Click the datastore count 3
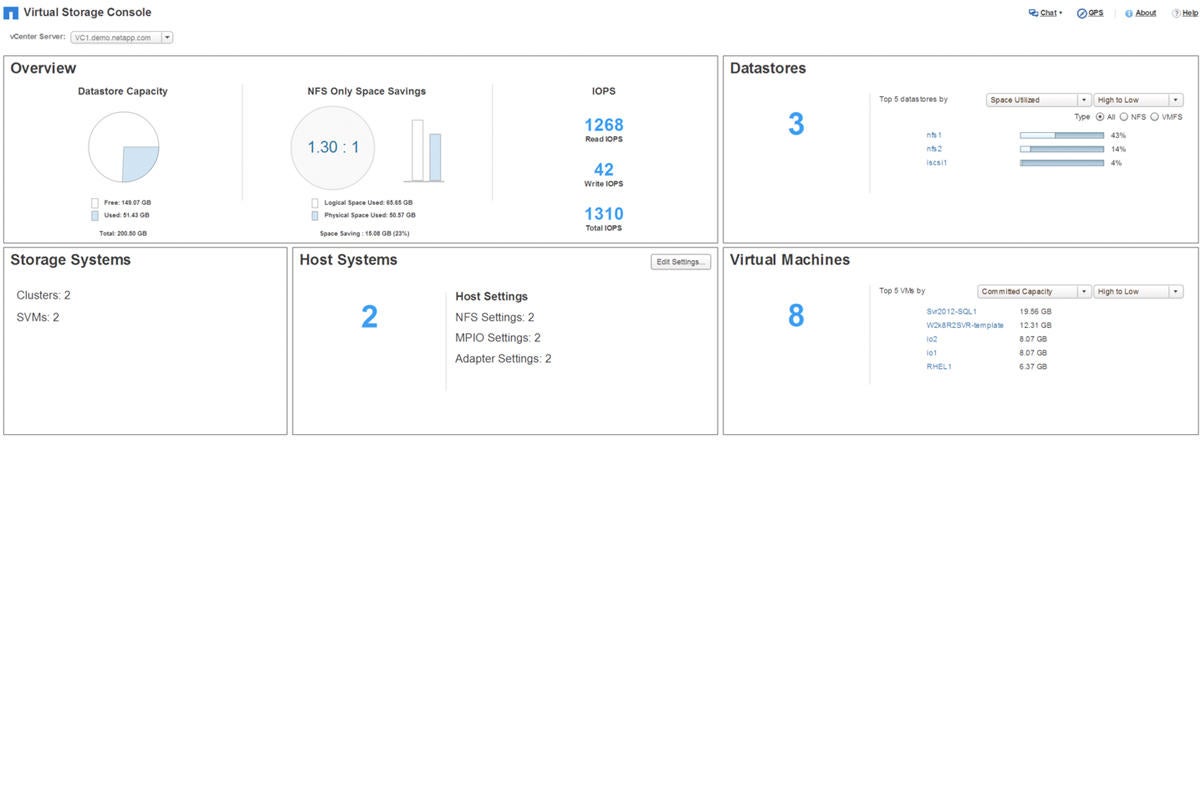This screenshot has width=1200, height=800. tap(796, 125)
